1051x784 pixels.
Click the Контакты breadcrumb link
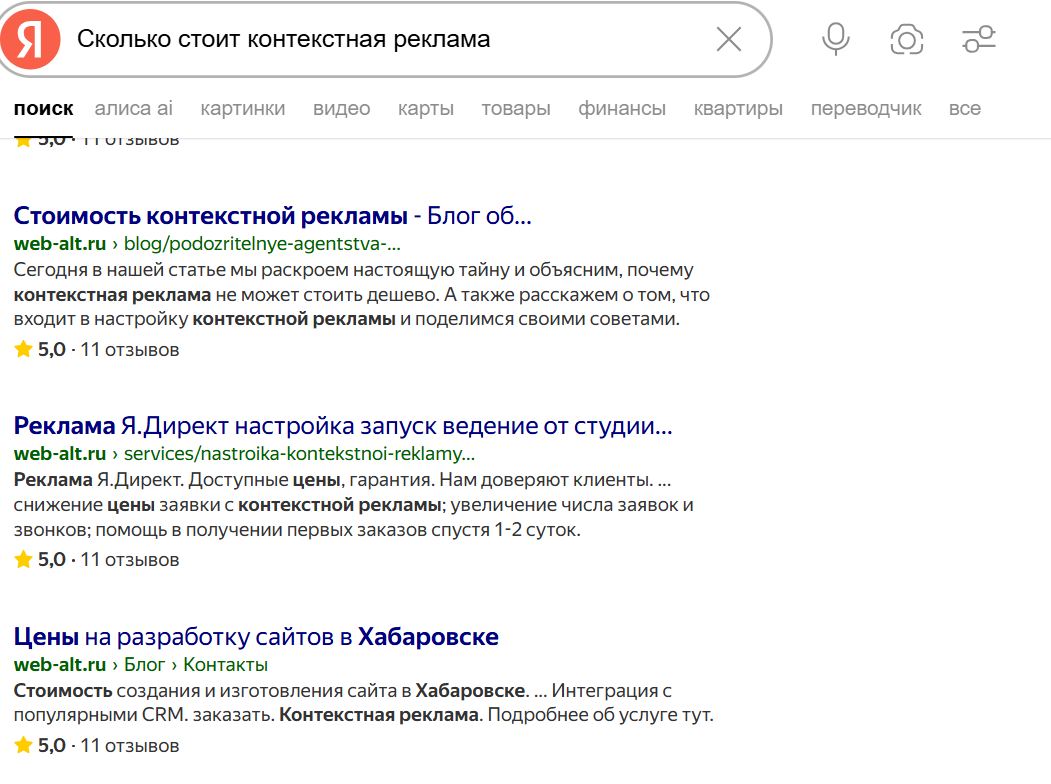pos(225,665)
